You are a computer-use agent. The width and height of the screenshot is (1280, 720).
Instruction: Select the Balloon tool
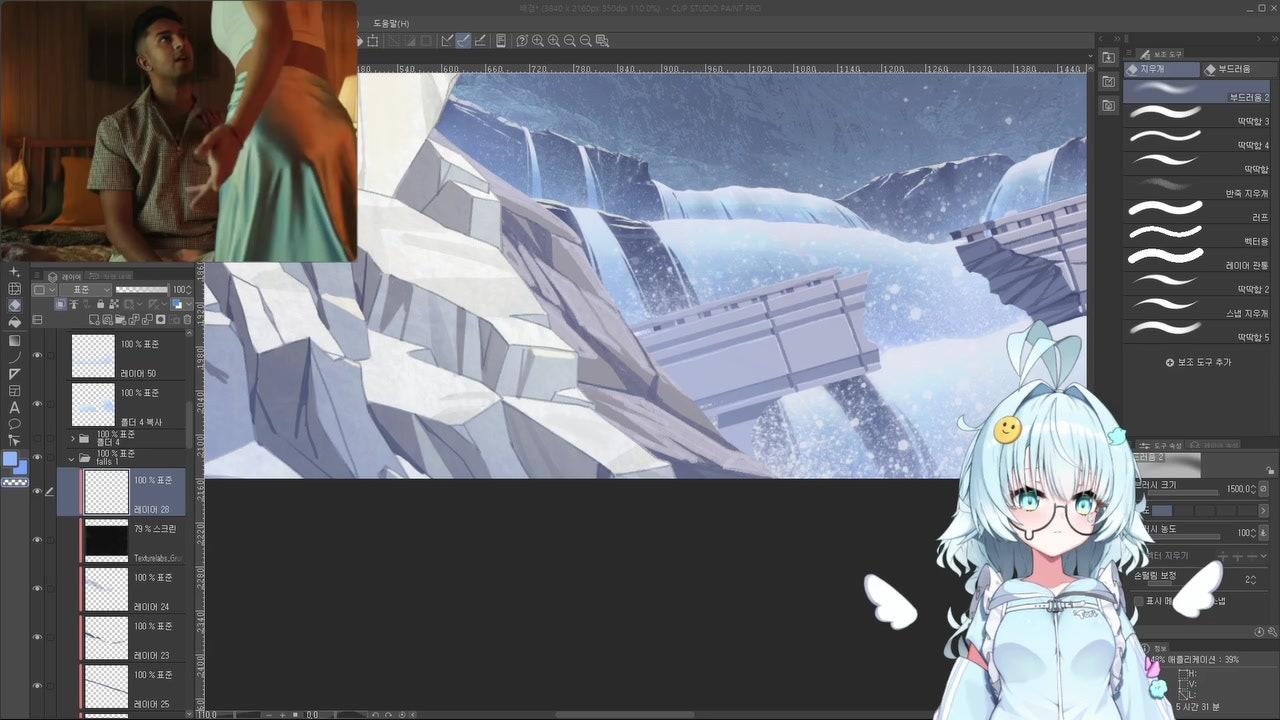point(15,425)
